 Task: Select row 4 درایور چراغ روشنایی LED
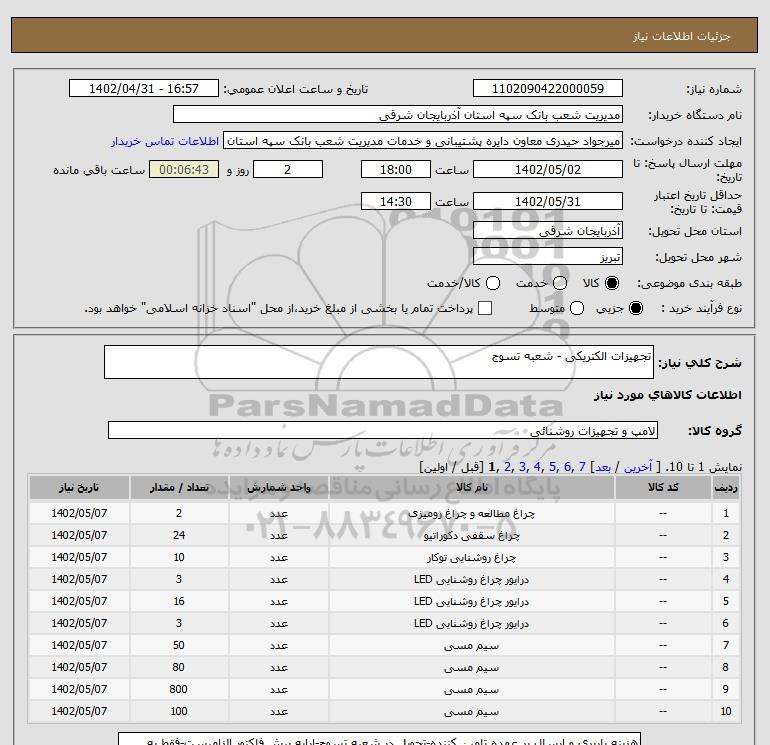coord(384,579)
